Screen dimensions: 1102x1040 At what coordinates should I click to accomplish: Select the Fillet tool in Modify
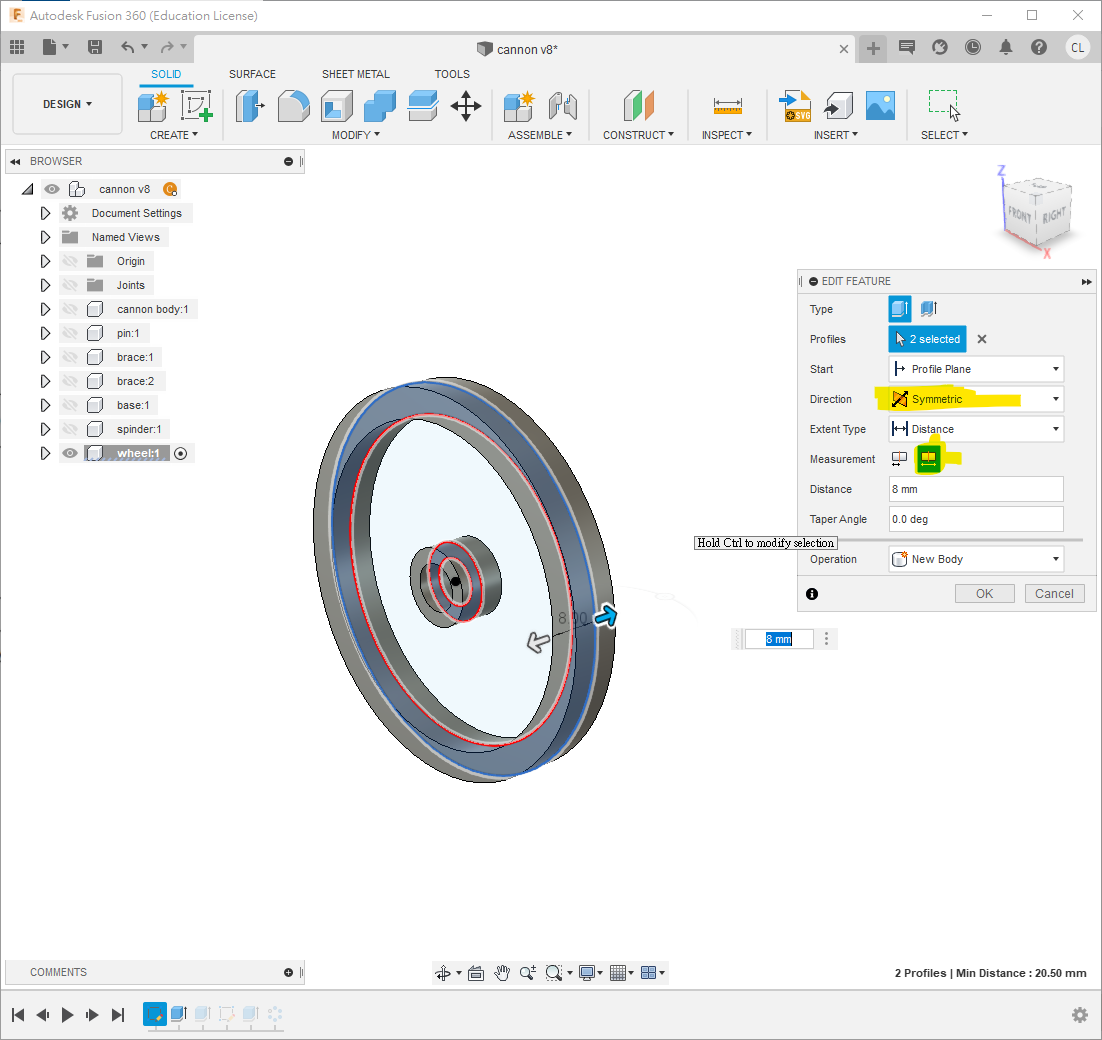293,105
